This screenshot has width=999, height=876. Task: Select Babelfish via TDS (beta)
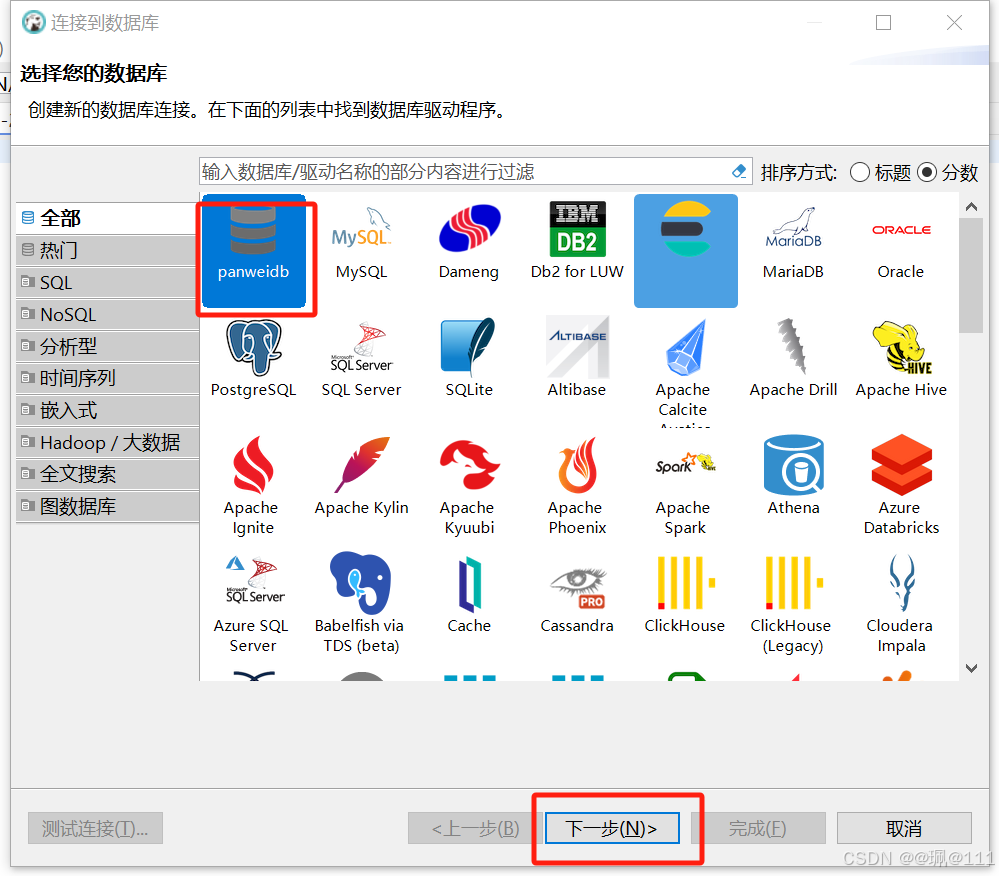360,604
